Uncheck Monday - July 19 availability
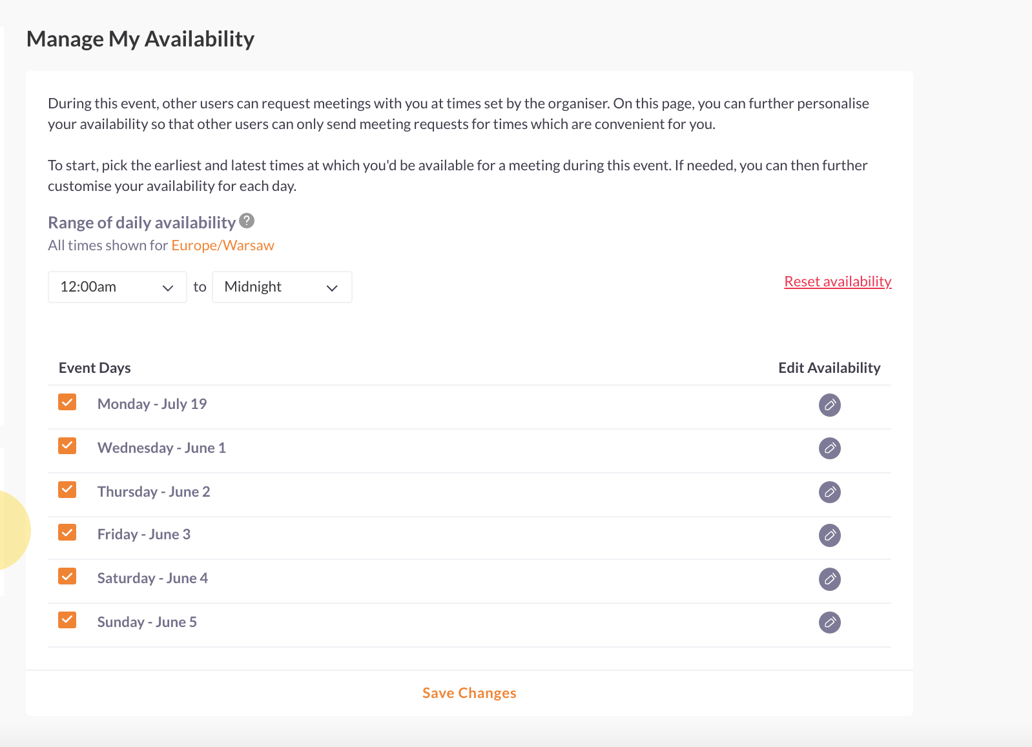 pyautogui.click(x=66, y=401)
